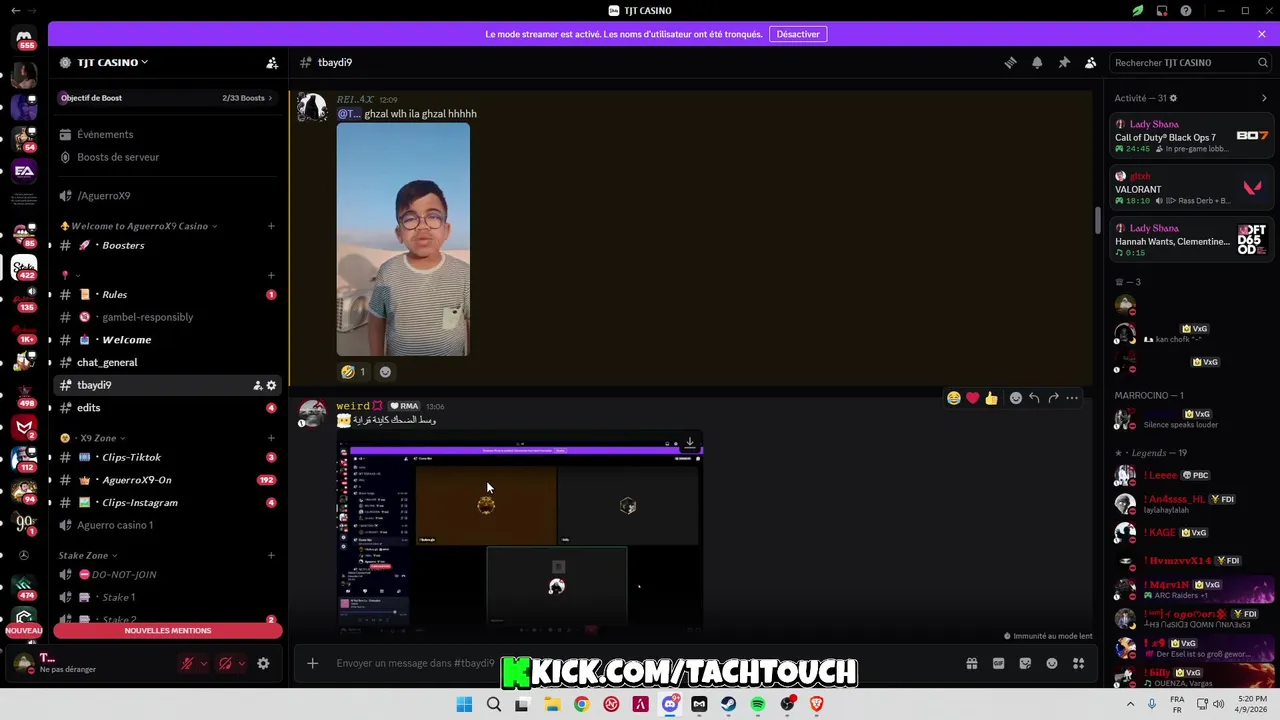Viewport: 1280px width, 720px height.
Task: Open DO-NOT-JOIN voice channel
Action: click(x=168, y=575)
